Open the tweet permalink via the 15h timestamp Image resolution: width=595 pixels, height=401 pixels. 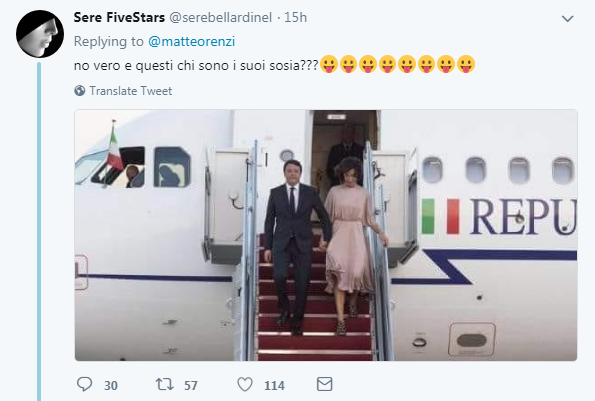[x=296, y=17]
